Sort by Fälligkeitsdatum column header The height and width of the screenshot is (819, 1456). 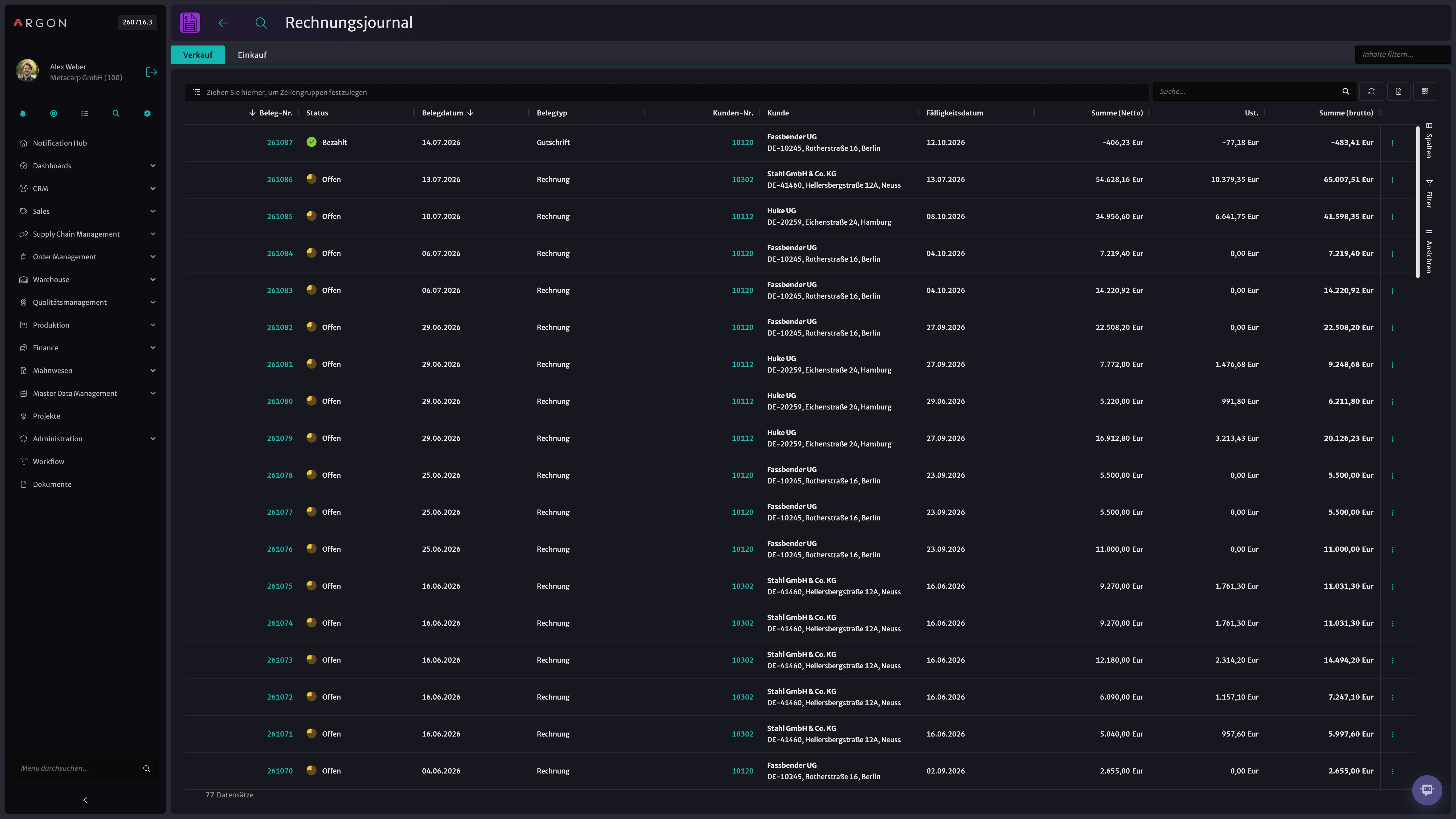pos(955,113)
